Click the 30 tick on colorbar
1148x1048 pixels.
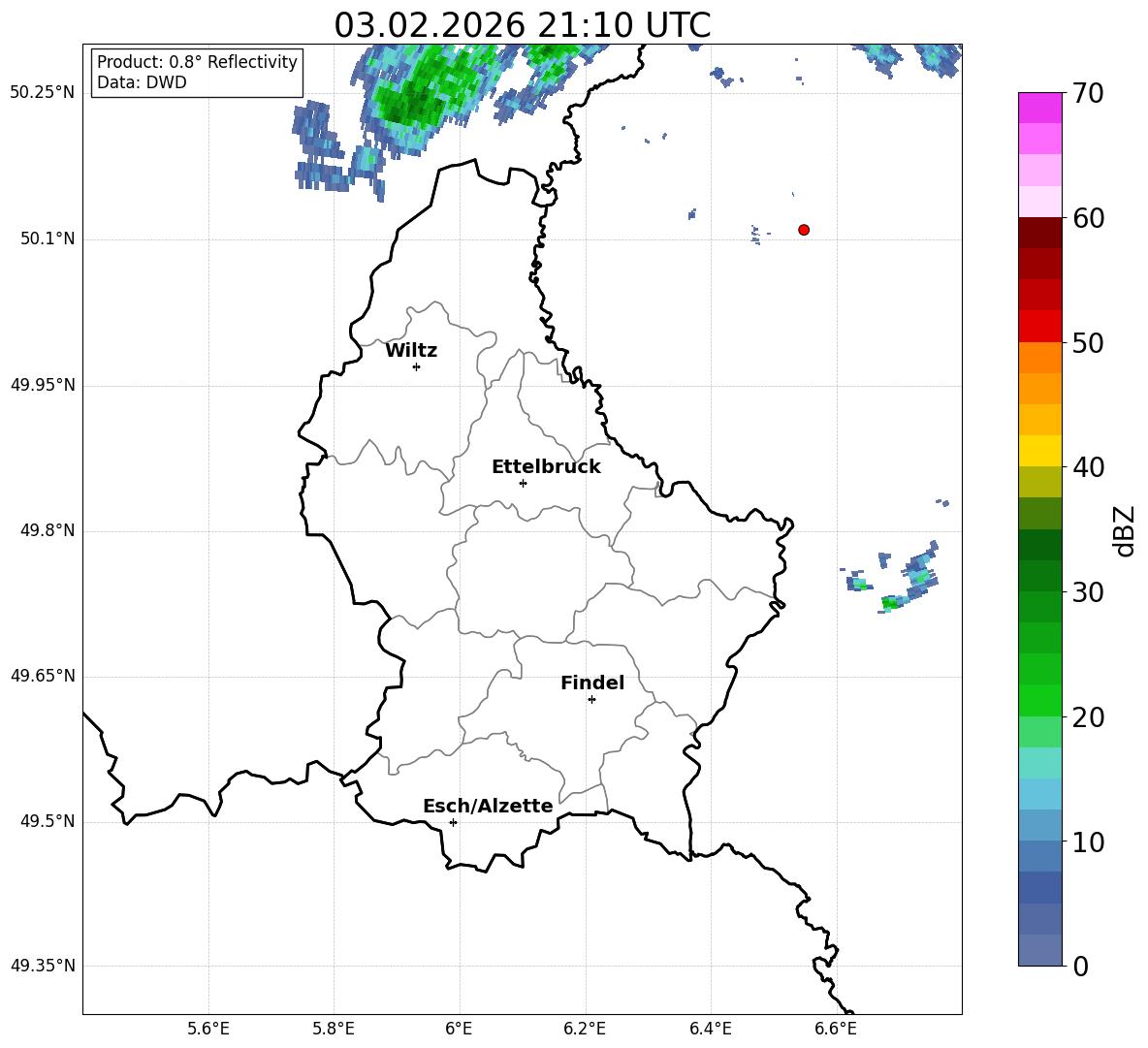pyautogui.click(x=1087, y=592)
